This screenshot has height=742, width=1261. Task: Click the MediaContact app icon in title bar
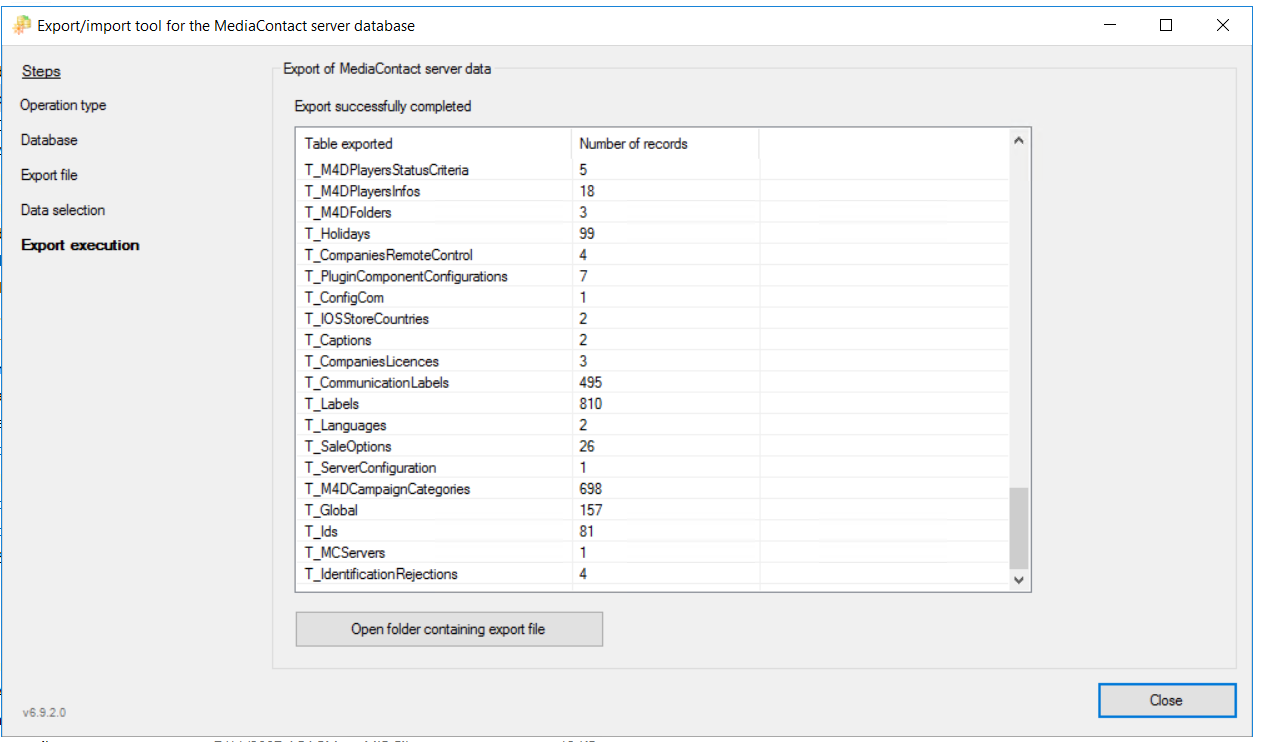pyautogui.click(x=21, y=26)
